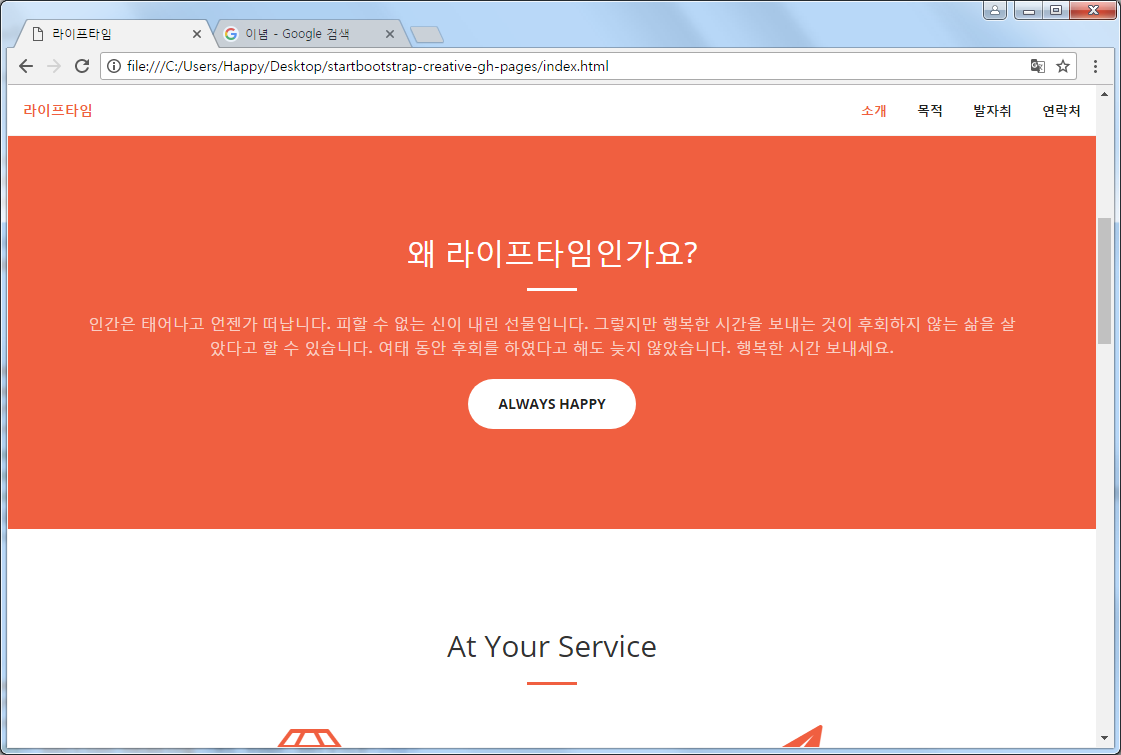Click scrollbar up arrow
The image size is (1121, 755).
[1105, 94]
